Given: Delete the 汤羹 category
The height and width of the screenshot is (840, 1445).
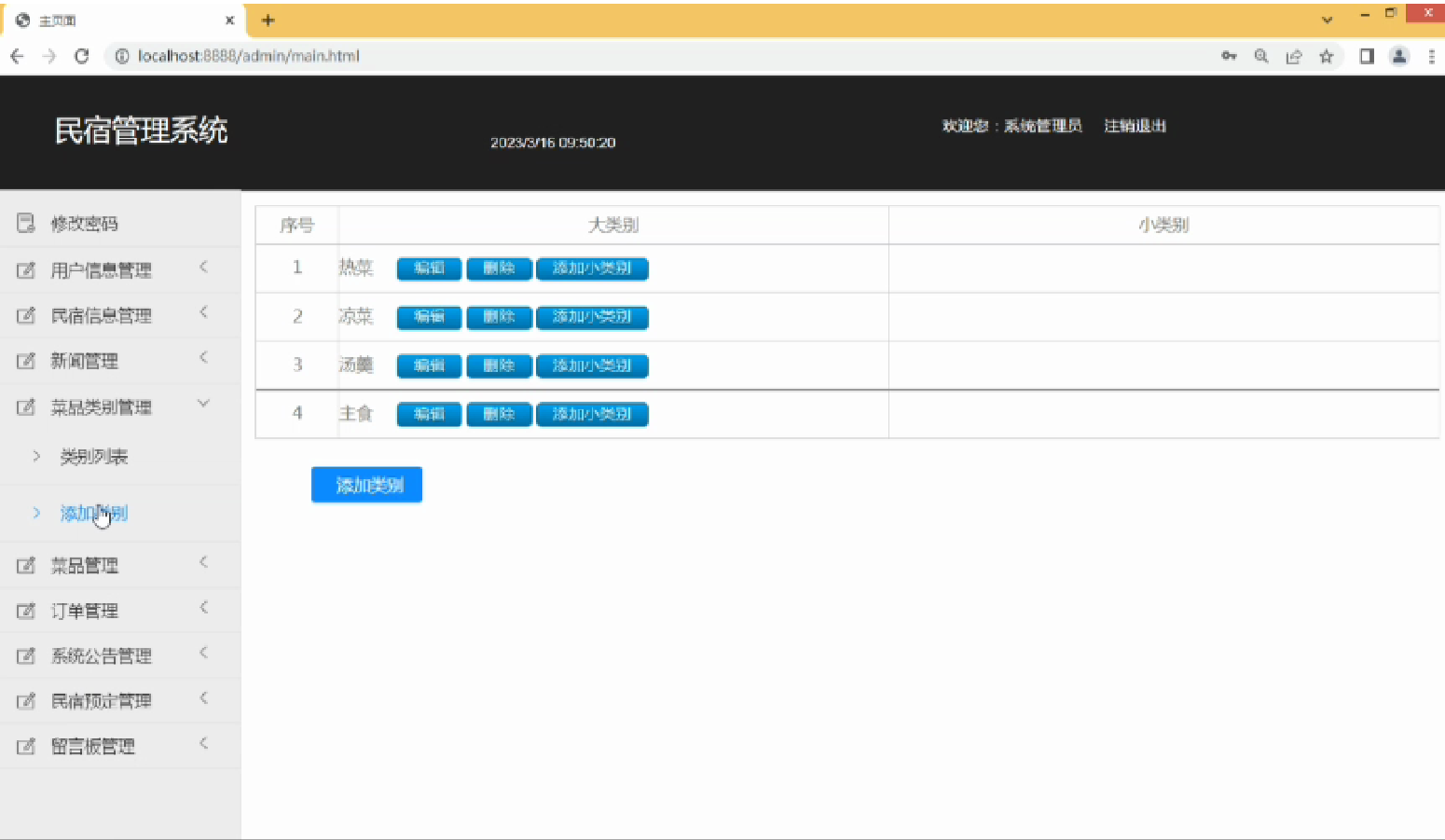Looking at the screenshot, I should pyautogui.click(x=499, y=365).
